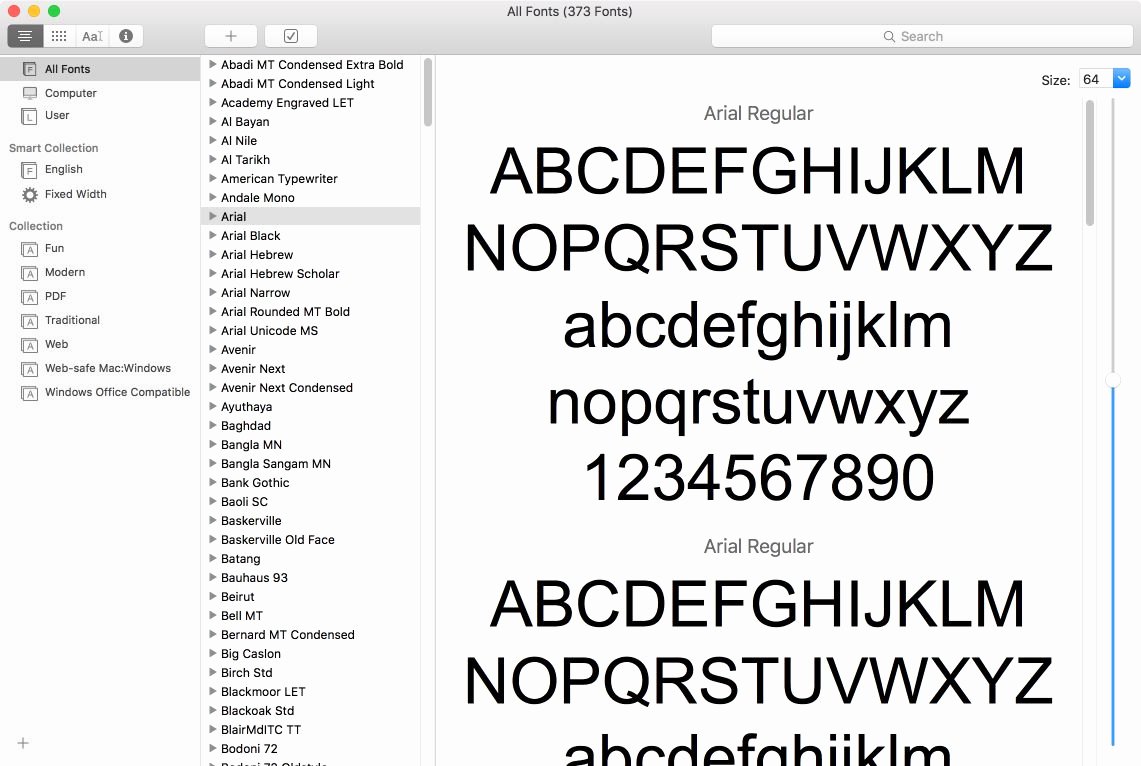Click the search magnifier in the search field
The width and height of the screenshot is (1141, 766).
[889, 36]
